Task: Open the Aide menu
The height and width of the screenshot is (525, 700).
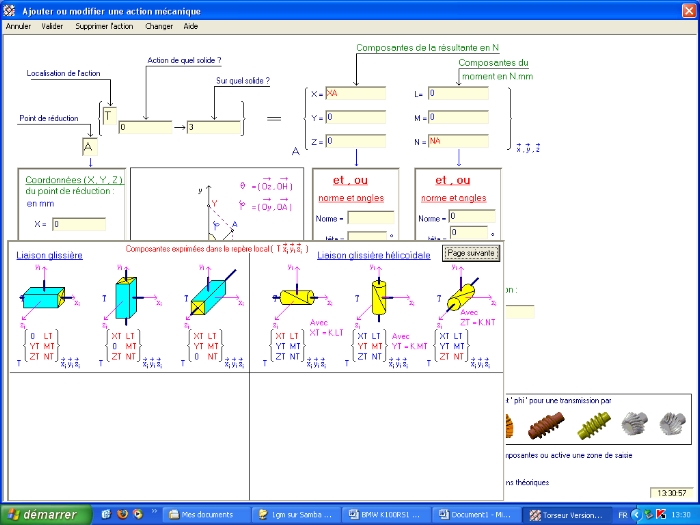Action: [x=191, y=26]
